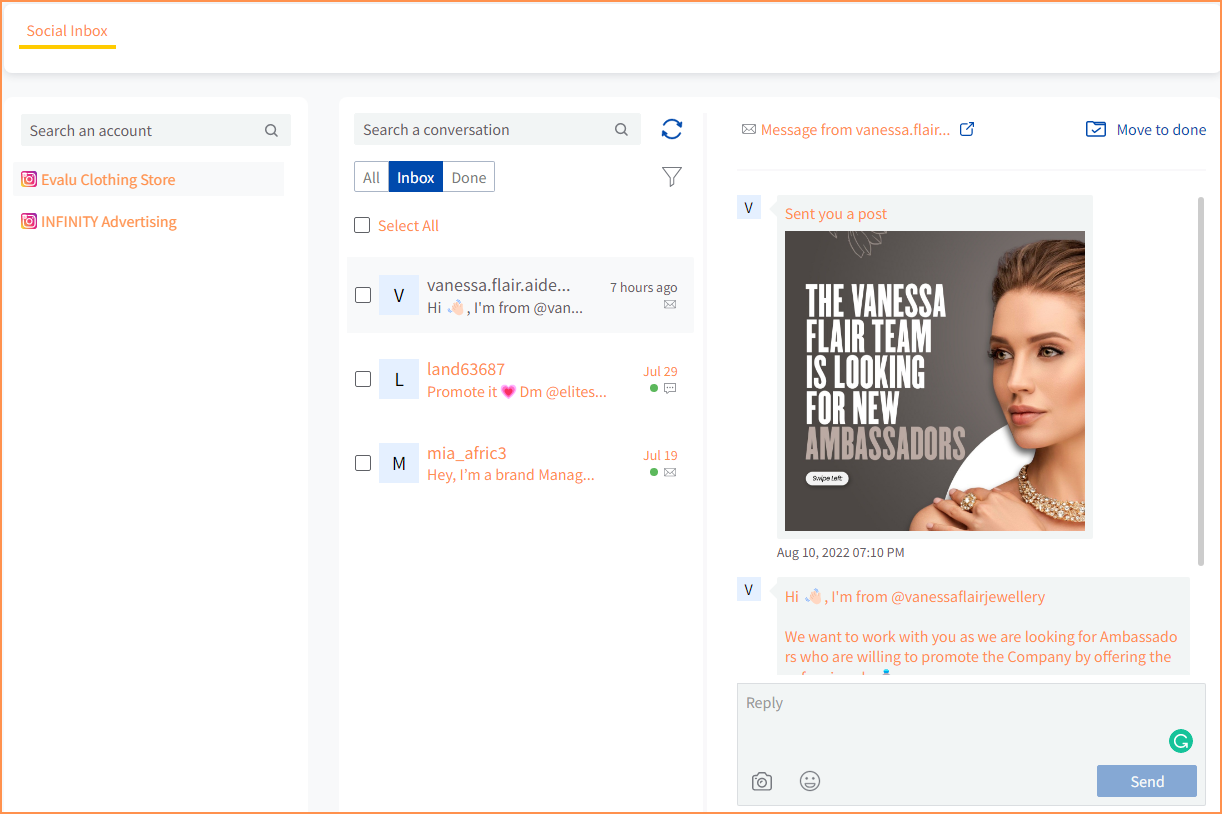Click the magnifier in the account search bar
Viewport: 1222px width, 814px height.
tap(271, 130)
